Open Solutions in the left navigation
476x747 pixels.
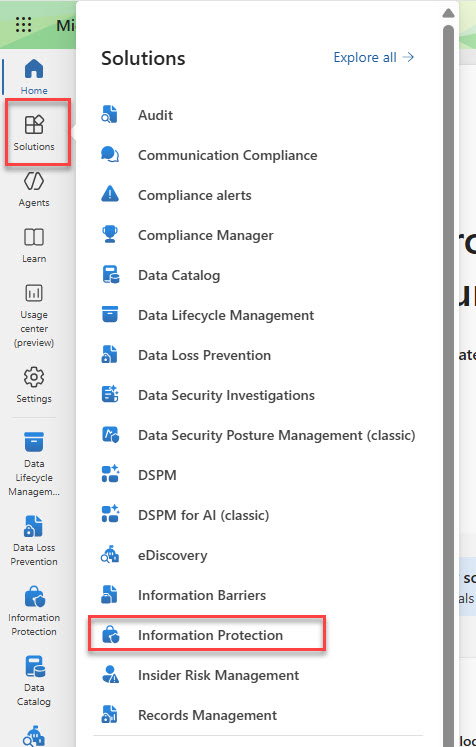[x=34, y=133]
